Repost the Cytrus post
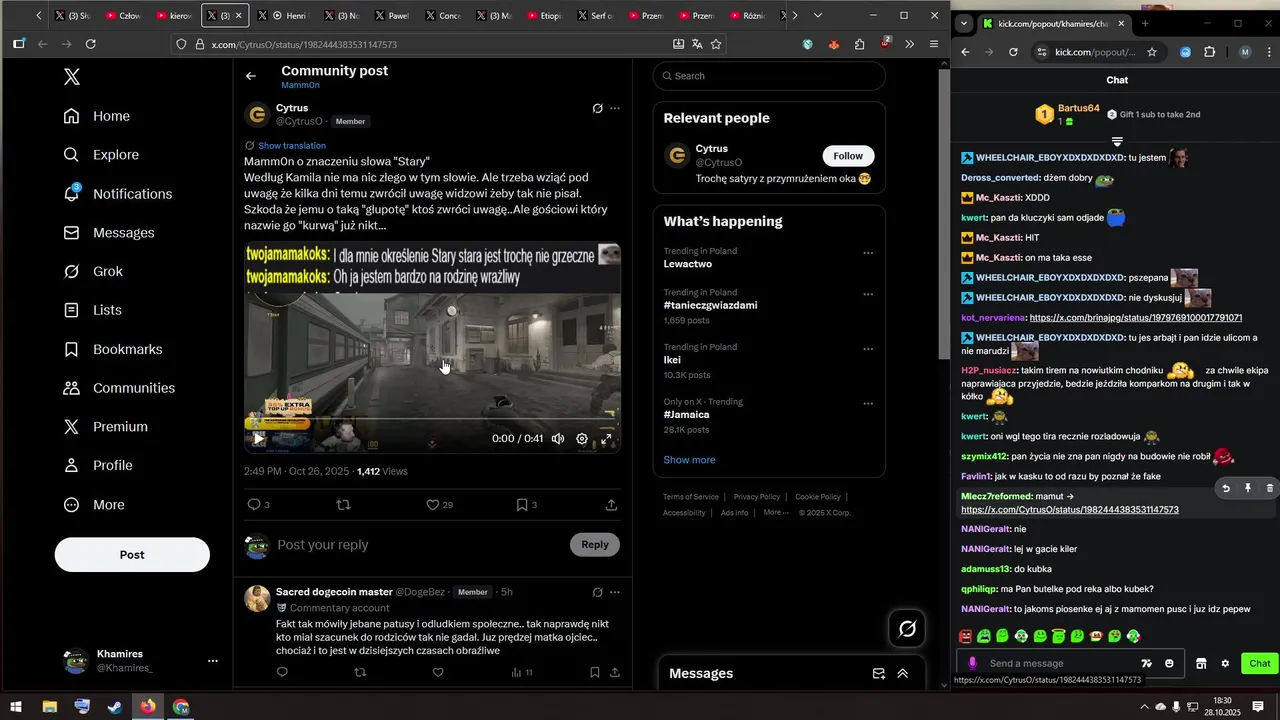The height and width of the screenshot is (720, 1280). (x=343, y=505)
